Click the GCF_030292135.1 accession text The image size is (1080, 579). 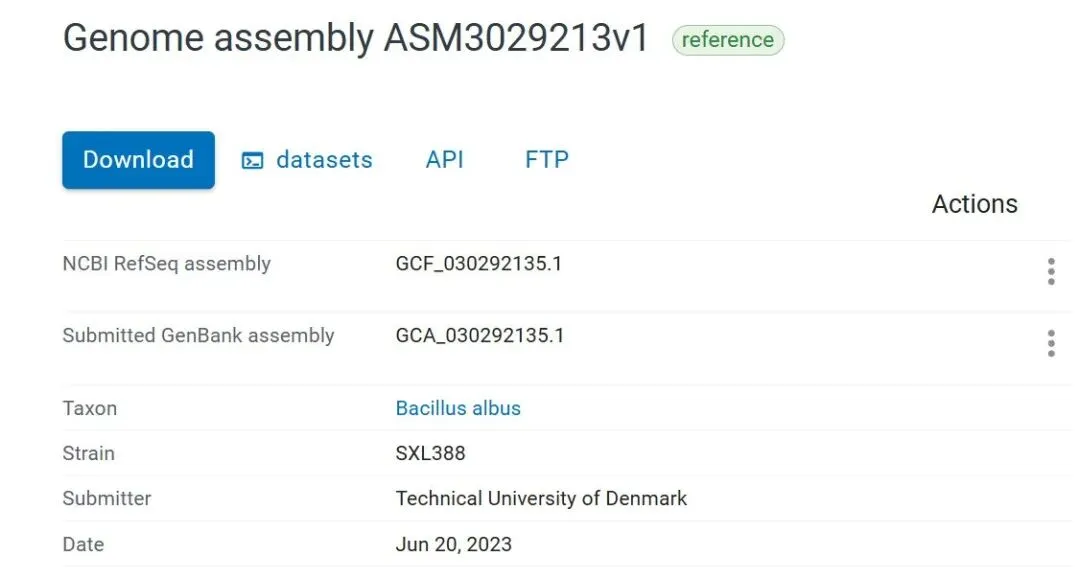point(479,264)
